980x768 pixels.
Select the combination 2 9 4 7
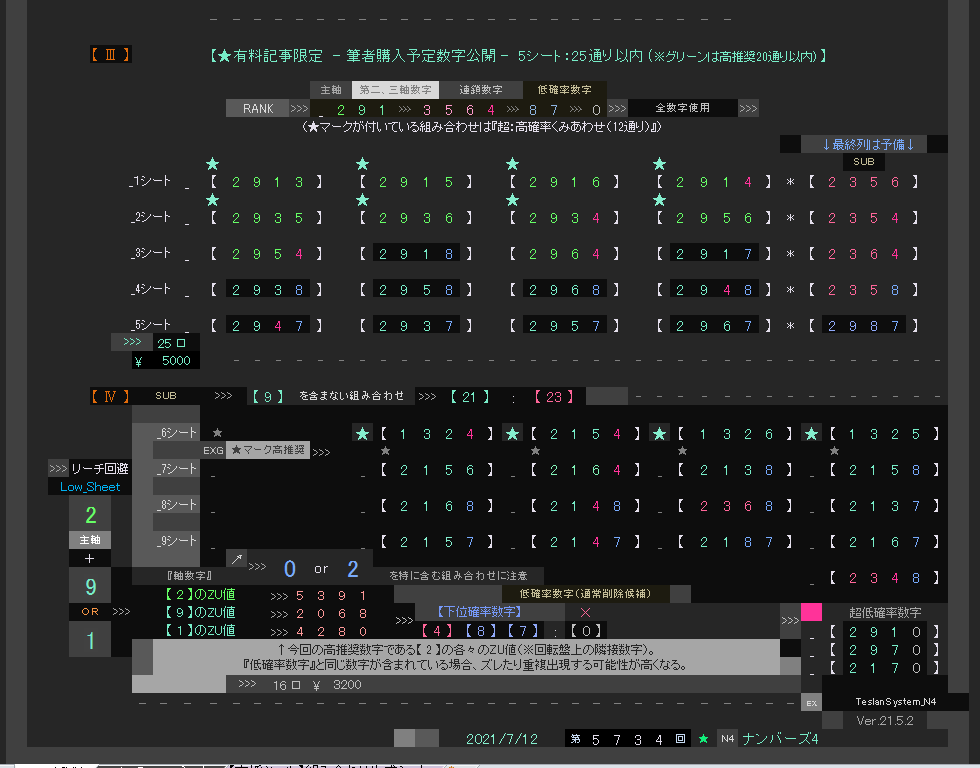coord(268,326)
